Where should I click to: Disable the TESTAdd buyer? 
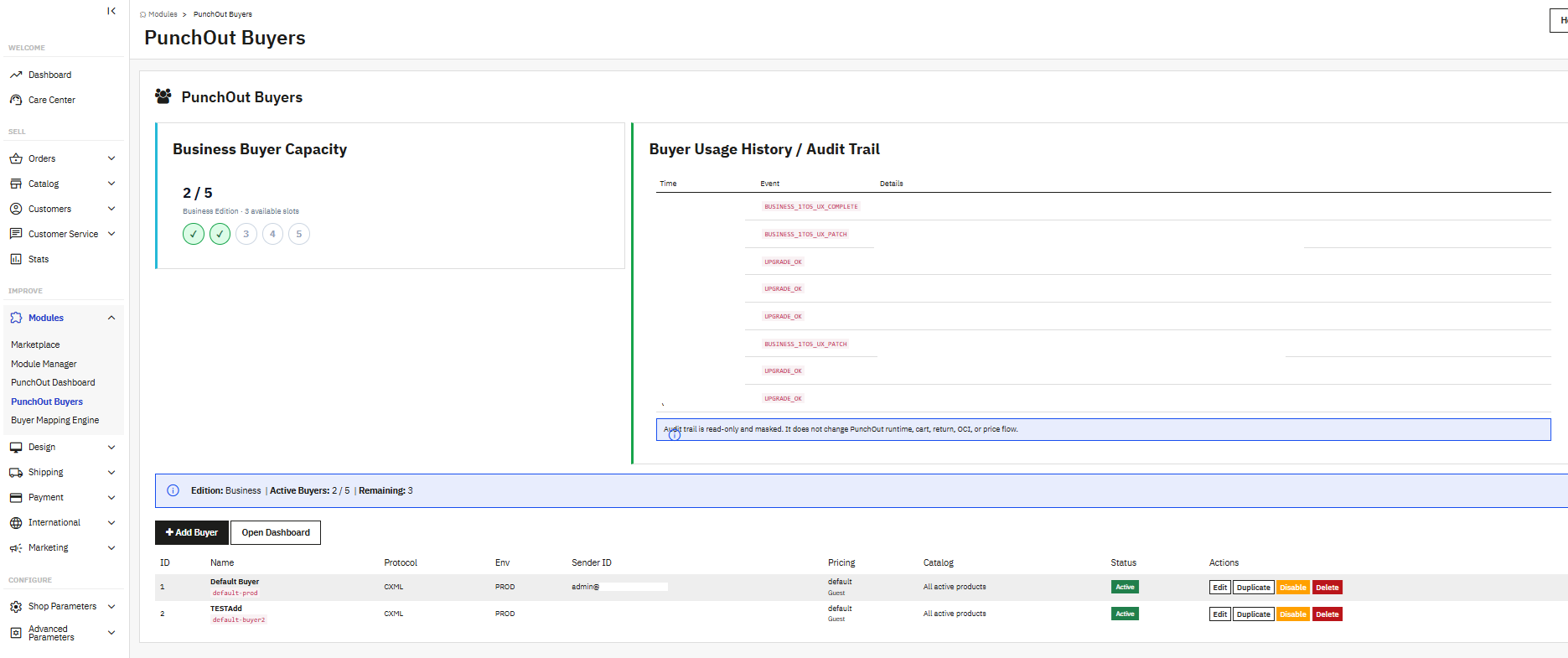[1293, 614]
